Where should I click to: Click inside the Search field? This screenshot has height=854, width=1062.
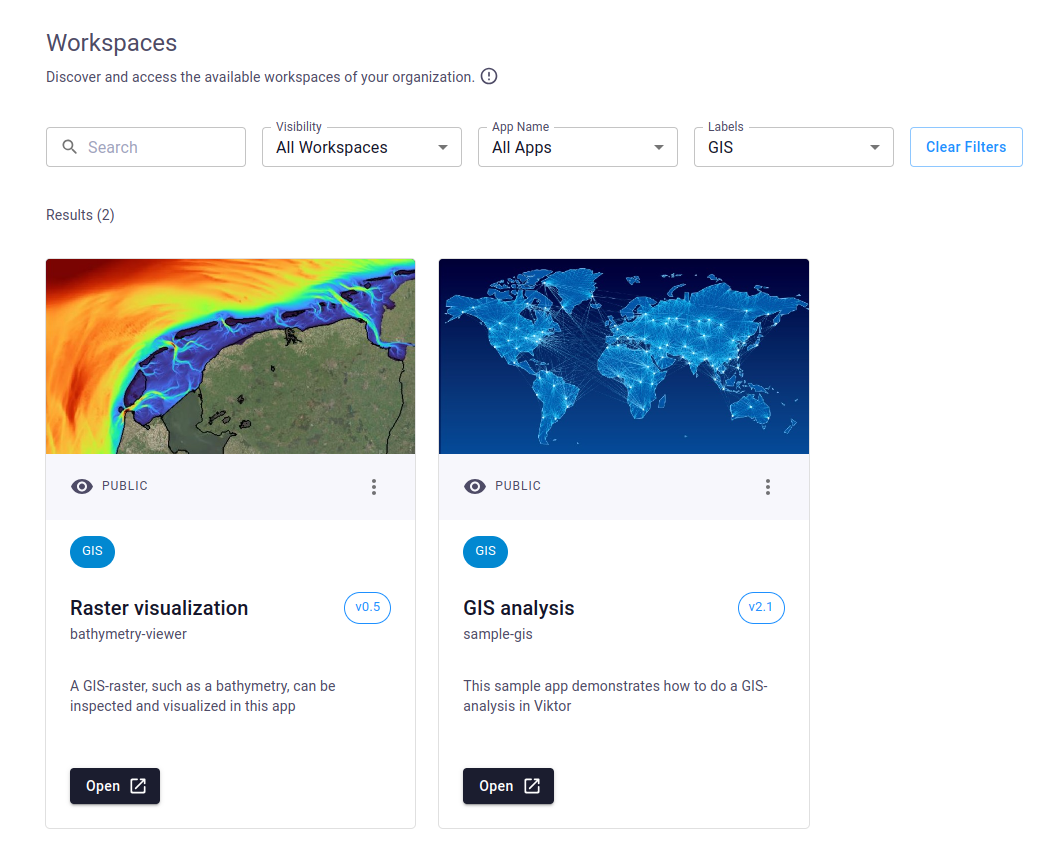[150, 146]
